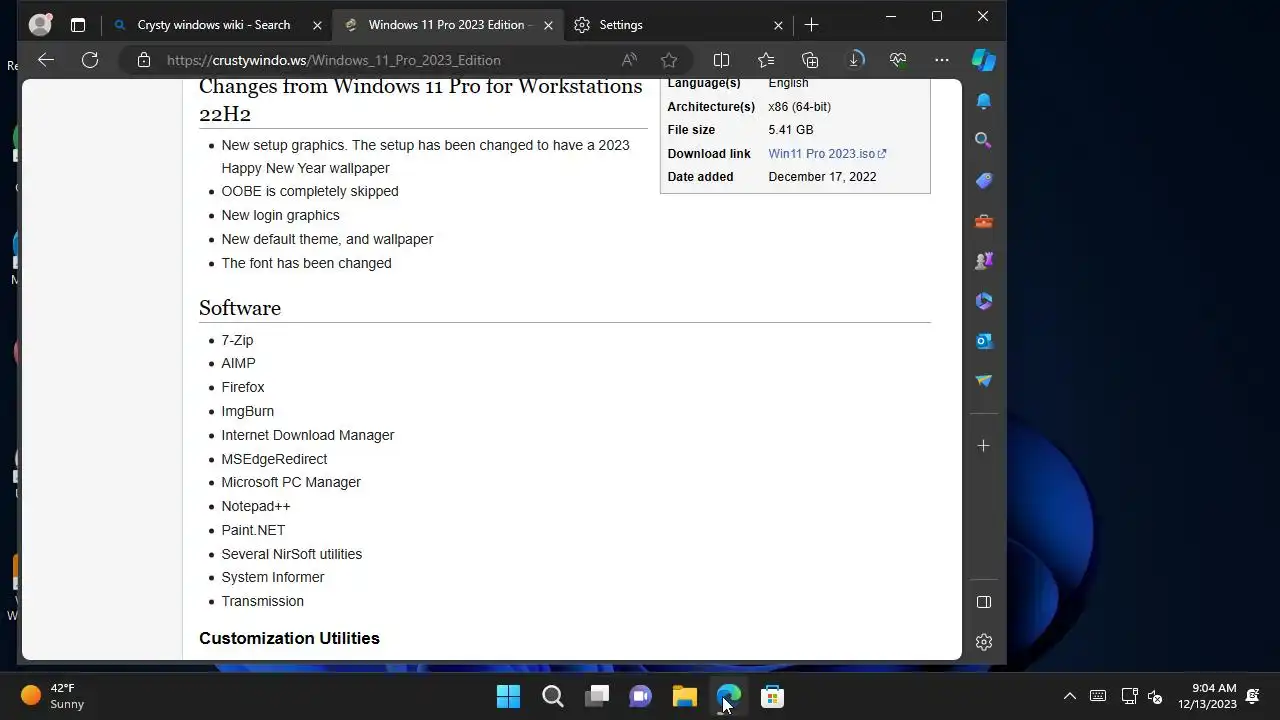Viewport: 1280px width, 720px height.
Task: Download Win11 Pro 2023.iso link
Action: pos(827,153)
